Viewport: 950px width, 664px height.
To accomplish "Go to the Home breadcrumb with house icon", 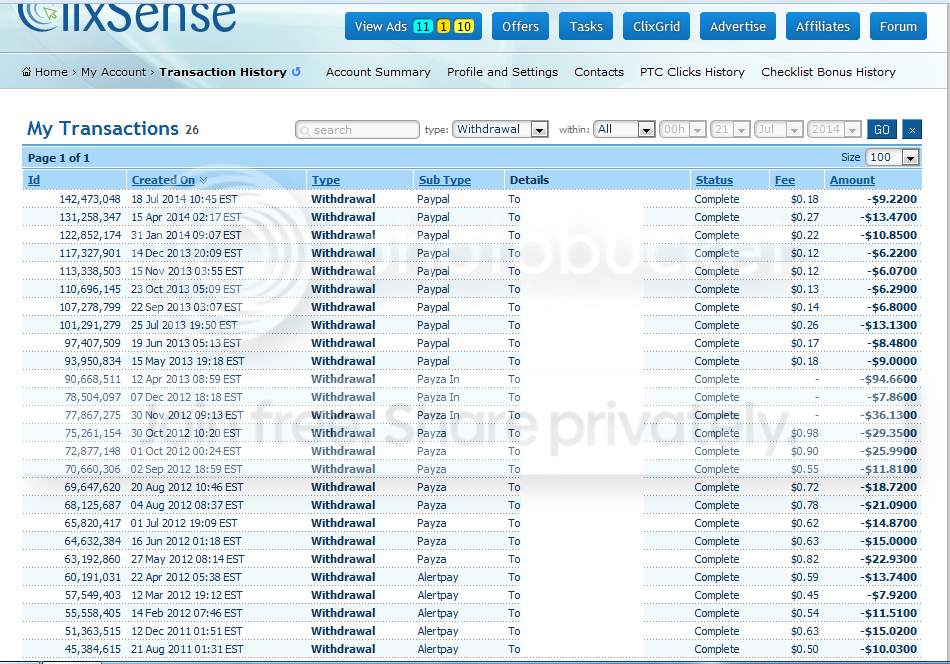I will click(x=45, y=72).
